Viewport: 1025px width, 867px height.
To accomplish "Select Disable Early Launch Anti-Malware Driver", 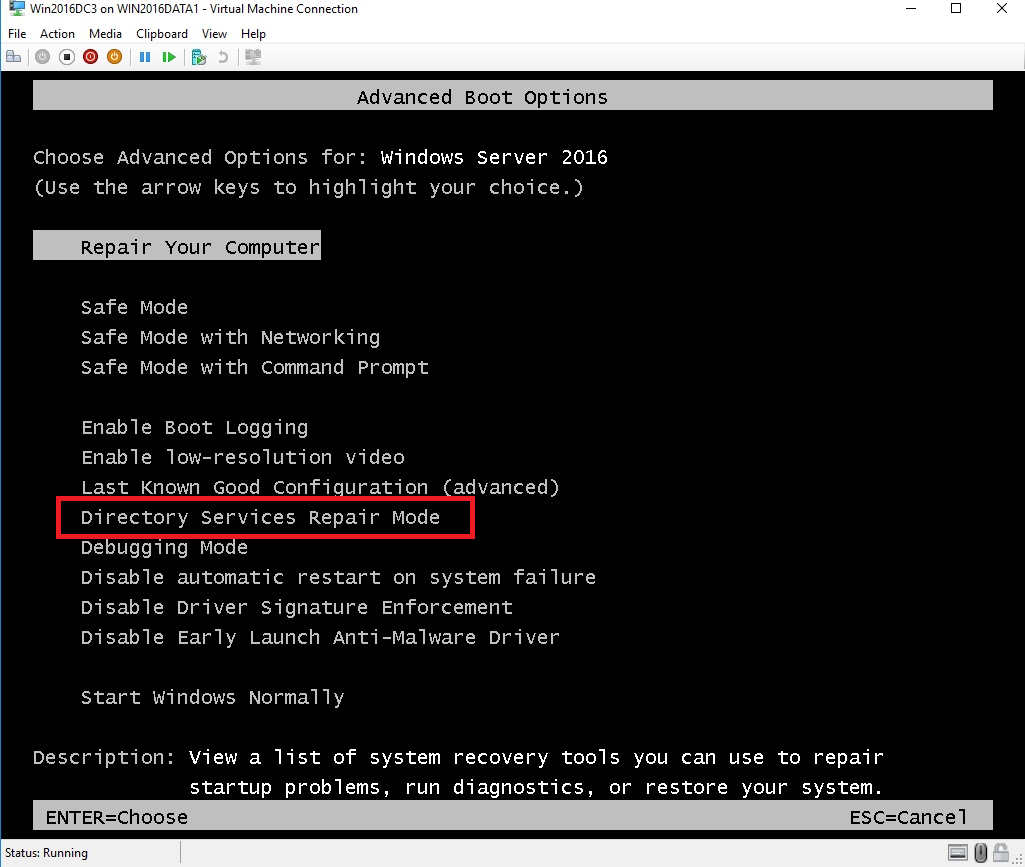I will [x=320, y=638].
